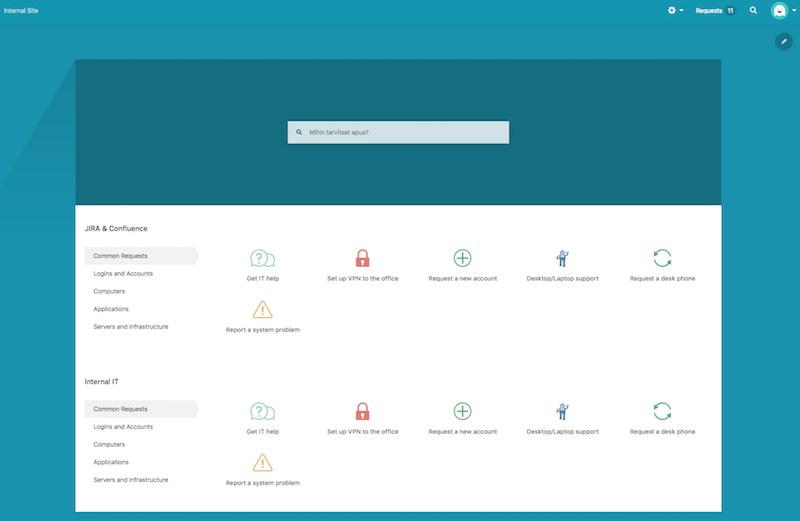Select Servers and Infrastructure under Internal IT
Screen dimensions: 800x521
point(131,480)
